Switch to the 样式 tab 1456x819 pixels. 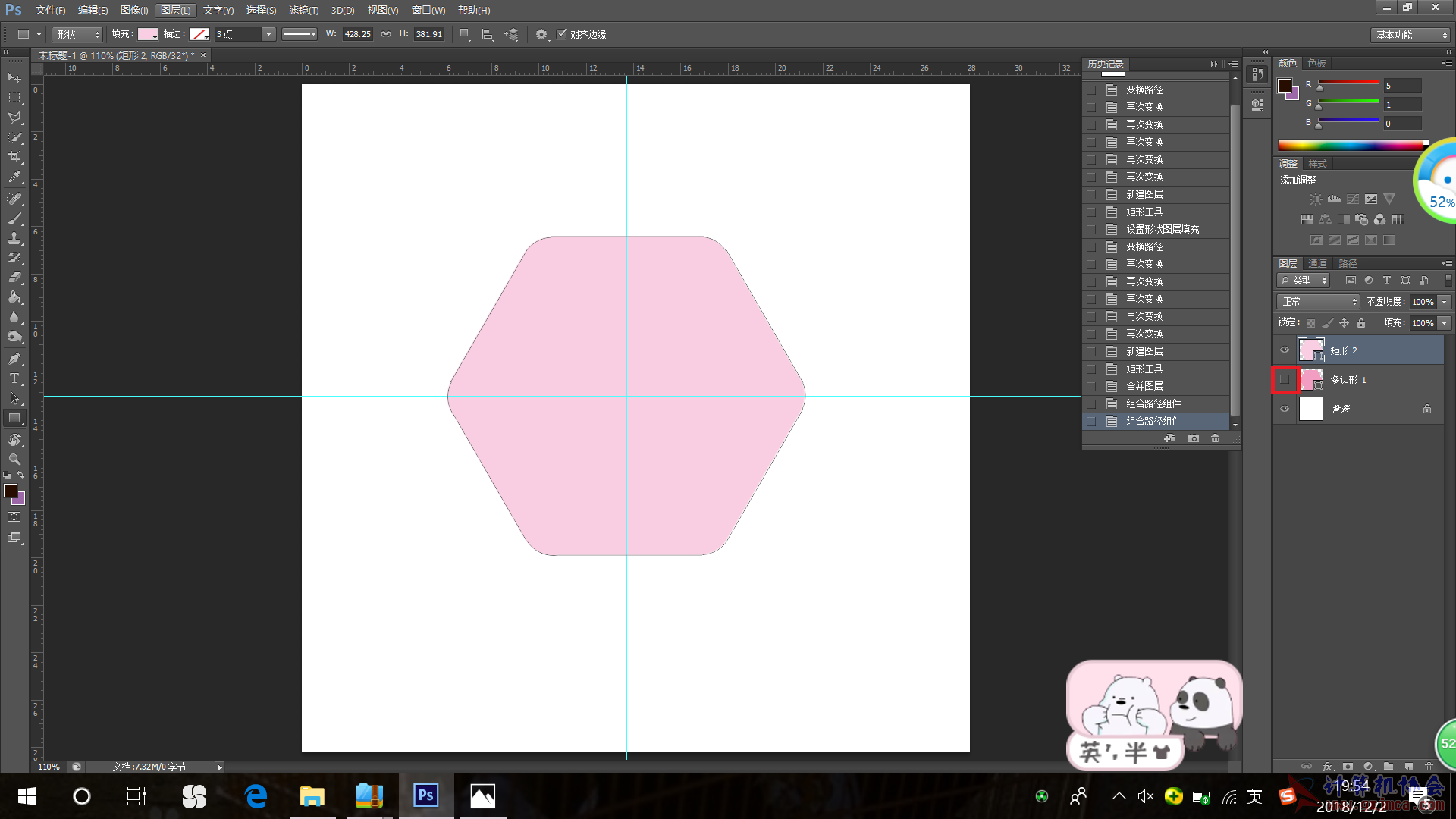(x=1317, y=164)
